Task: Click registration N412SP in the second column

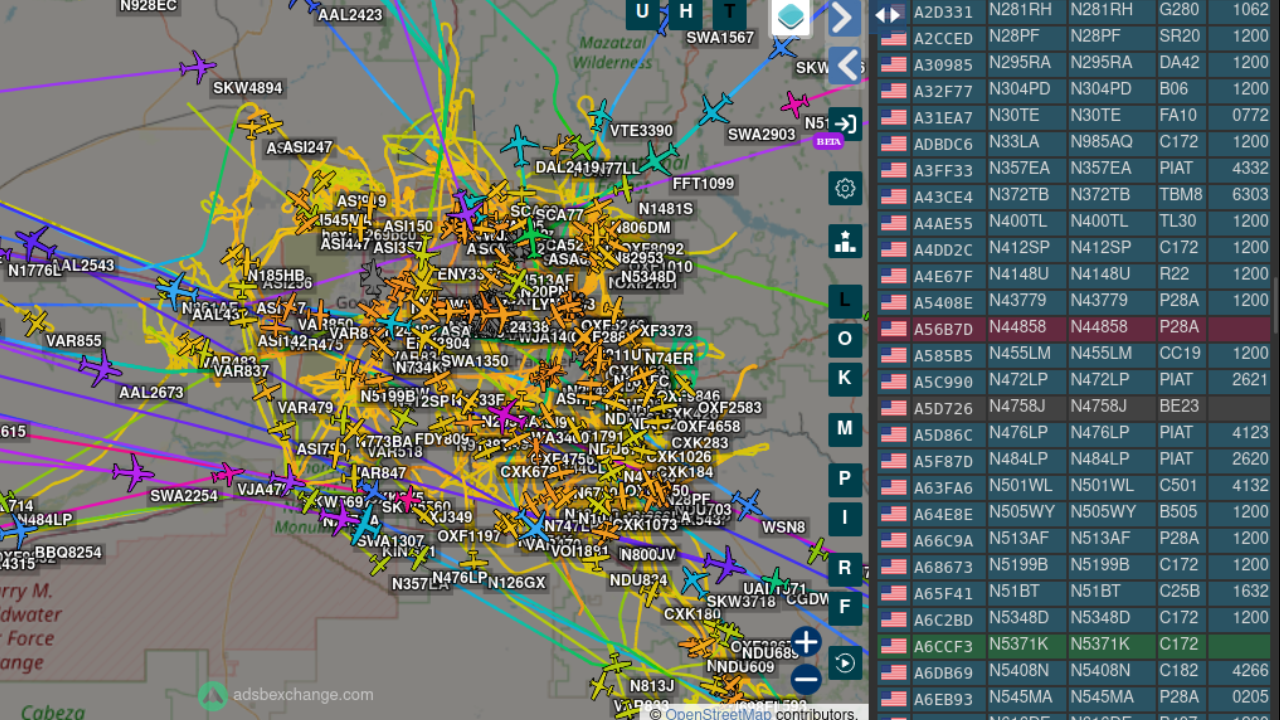Action: pyautogui.click(x=1019, y=249)
